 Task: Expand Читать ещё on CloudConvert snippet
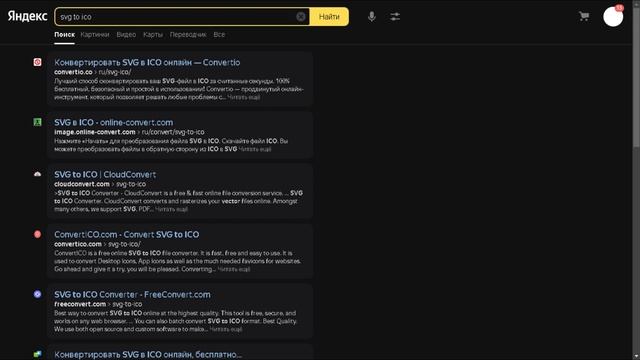pos(171,209)
